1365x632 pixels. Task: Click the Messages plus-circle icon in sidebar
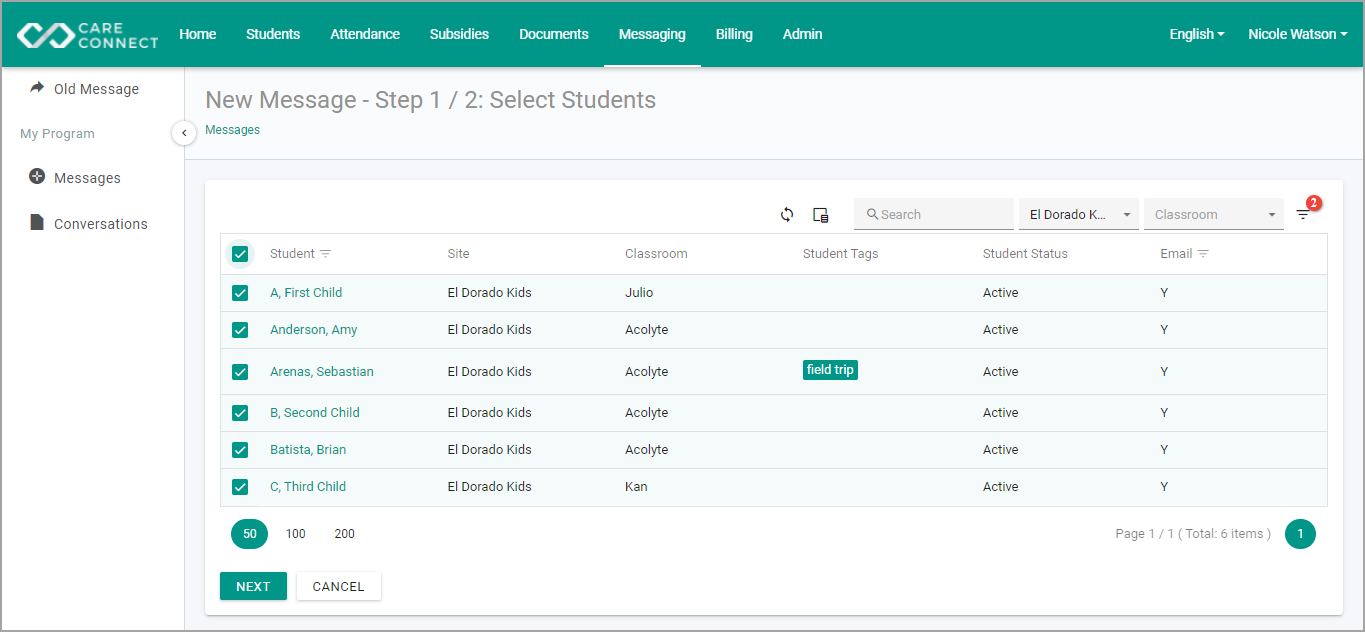37,177
